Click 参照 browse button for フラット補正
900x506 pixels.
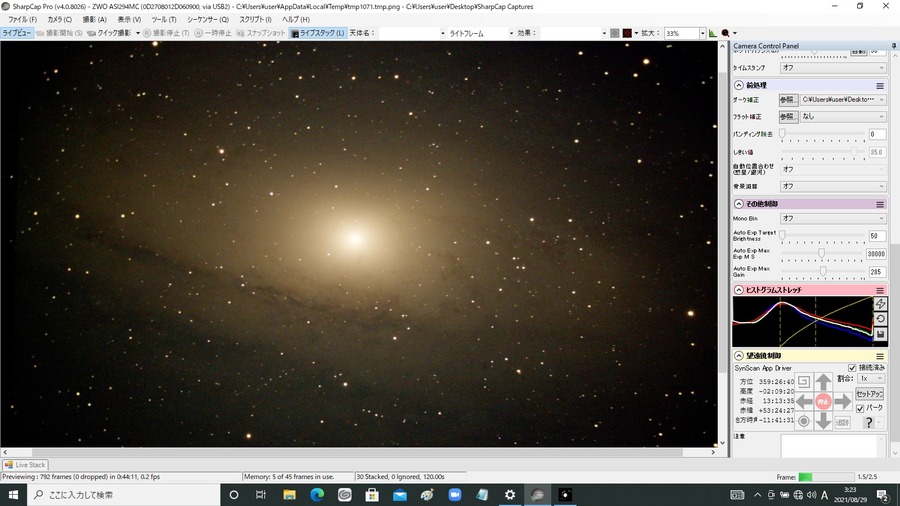tap(789, 116)
